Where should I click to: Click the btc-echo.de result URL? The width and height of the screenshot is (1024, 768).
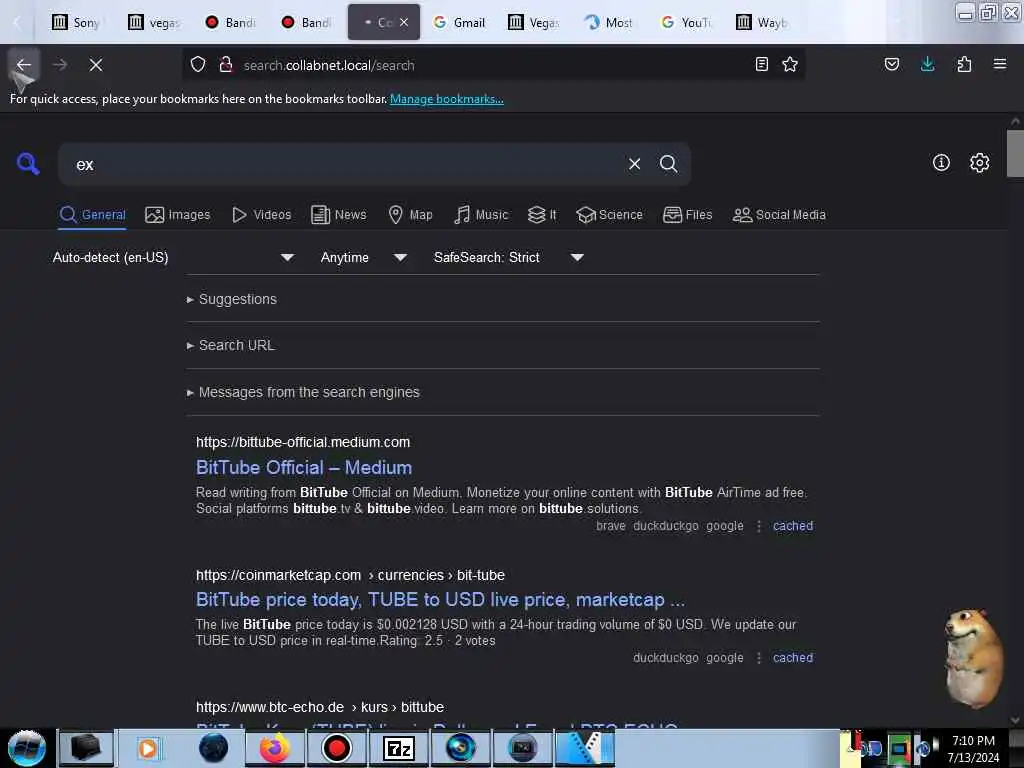[320, 707]
